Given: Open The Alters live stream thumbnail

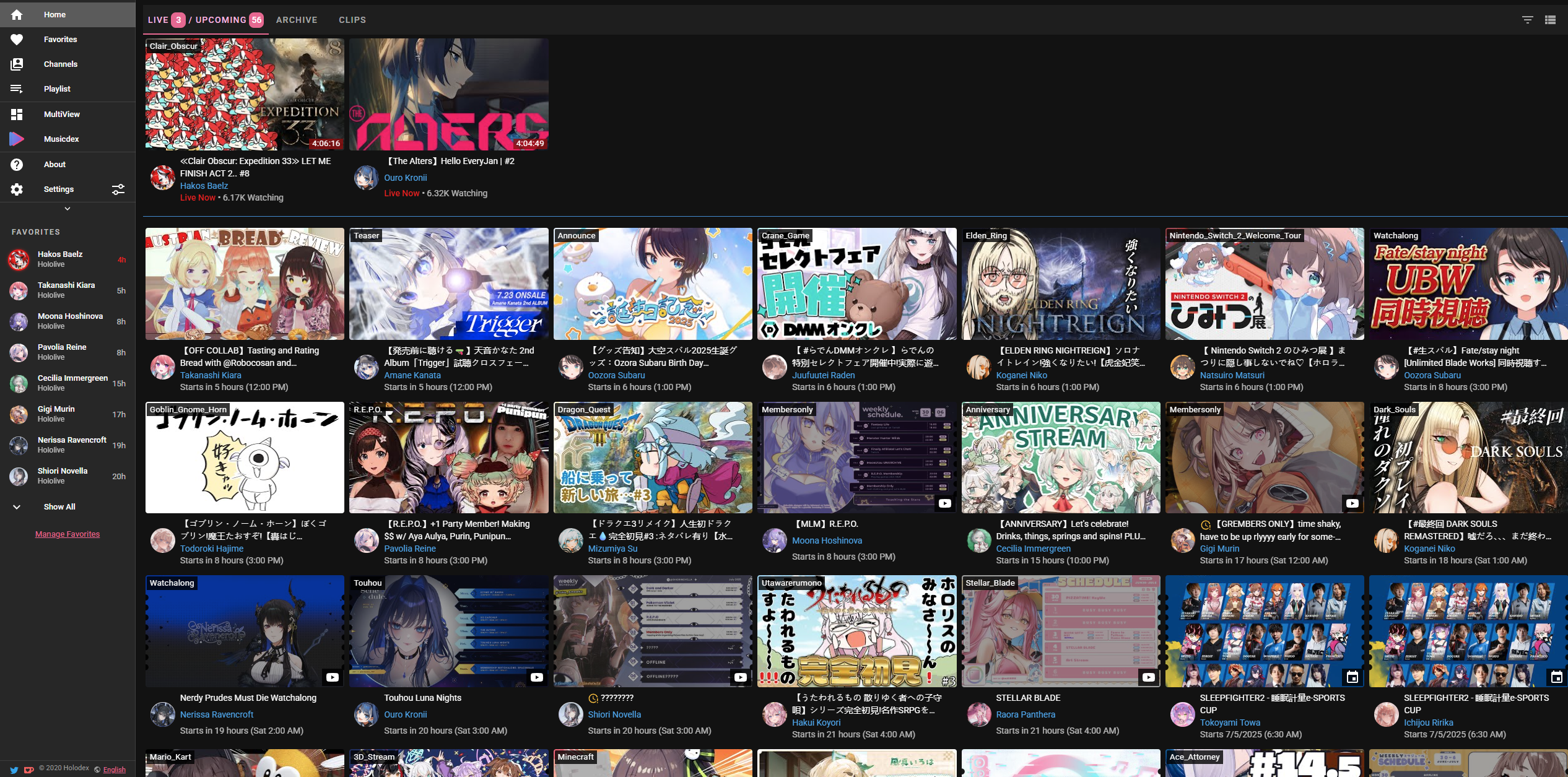Looking at the screenshot, I should coord(448,94).
